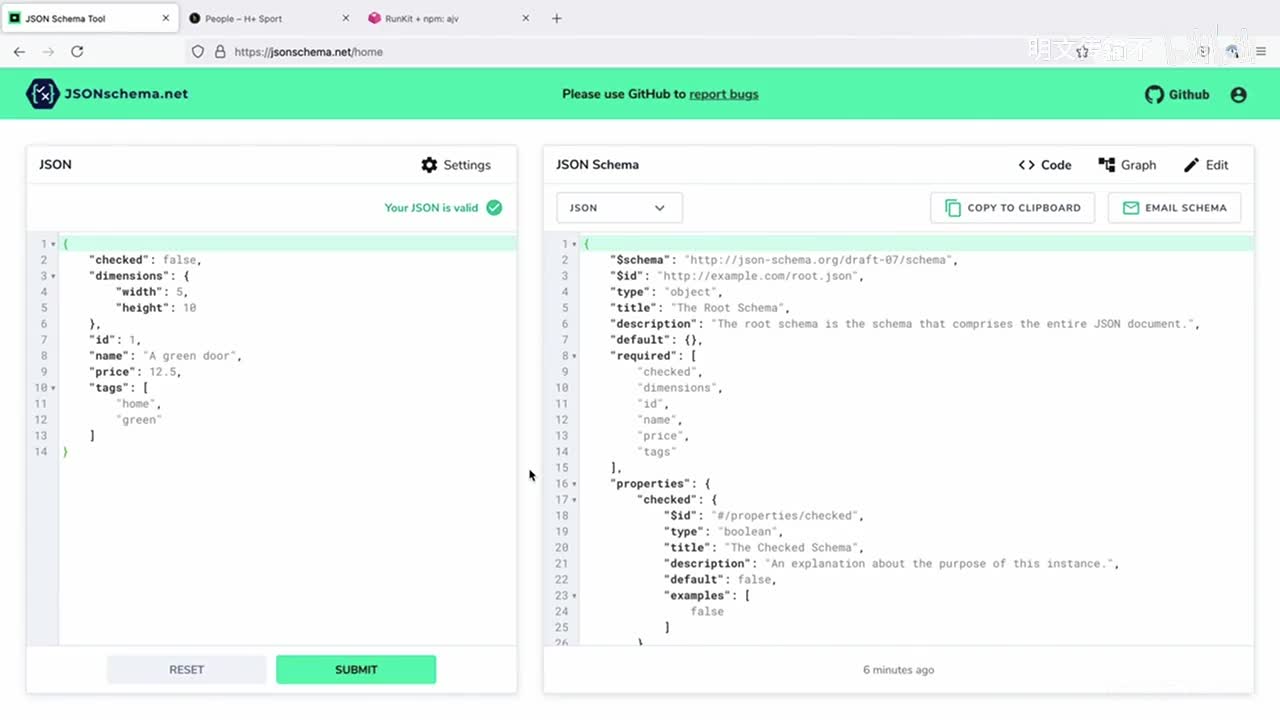
Task: Collapse the tags array in JSON editor
Action: tap(53, 388)
